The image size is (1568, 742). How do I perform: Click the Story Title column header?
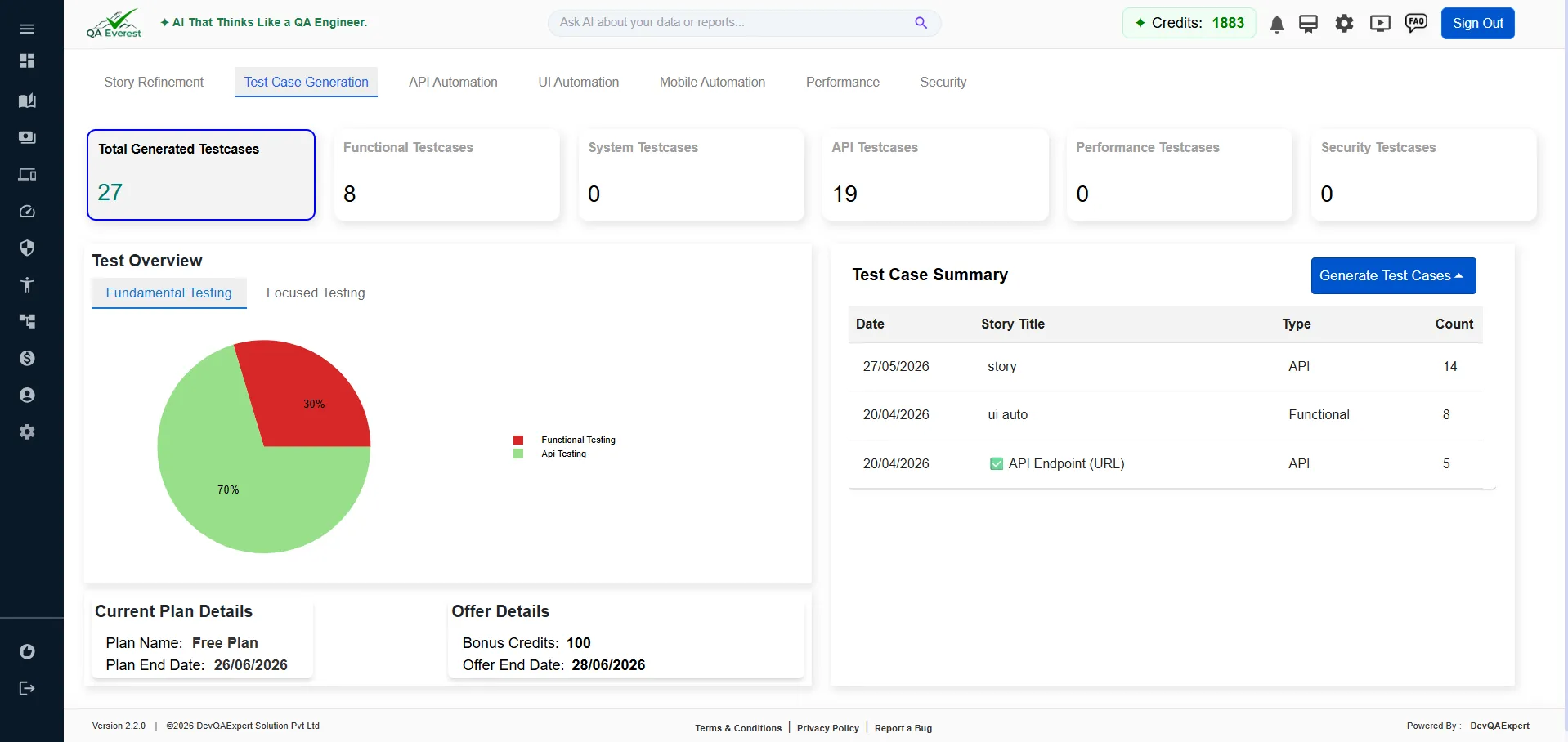[x=1013, y=324]
